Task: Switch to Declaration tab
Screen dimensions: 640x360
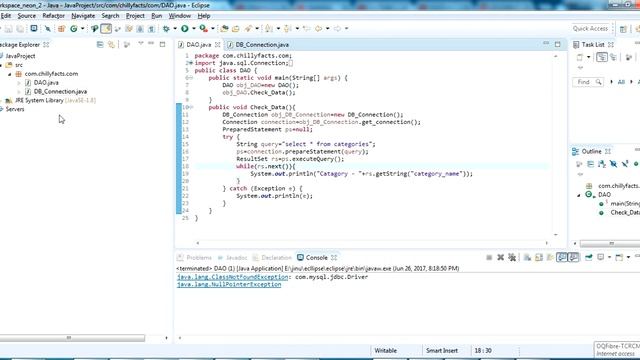Action: 272,258
